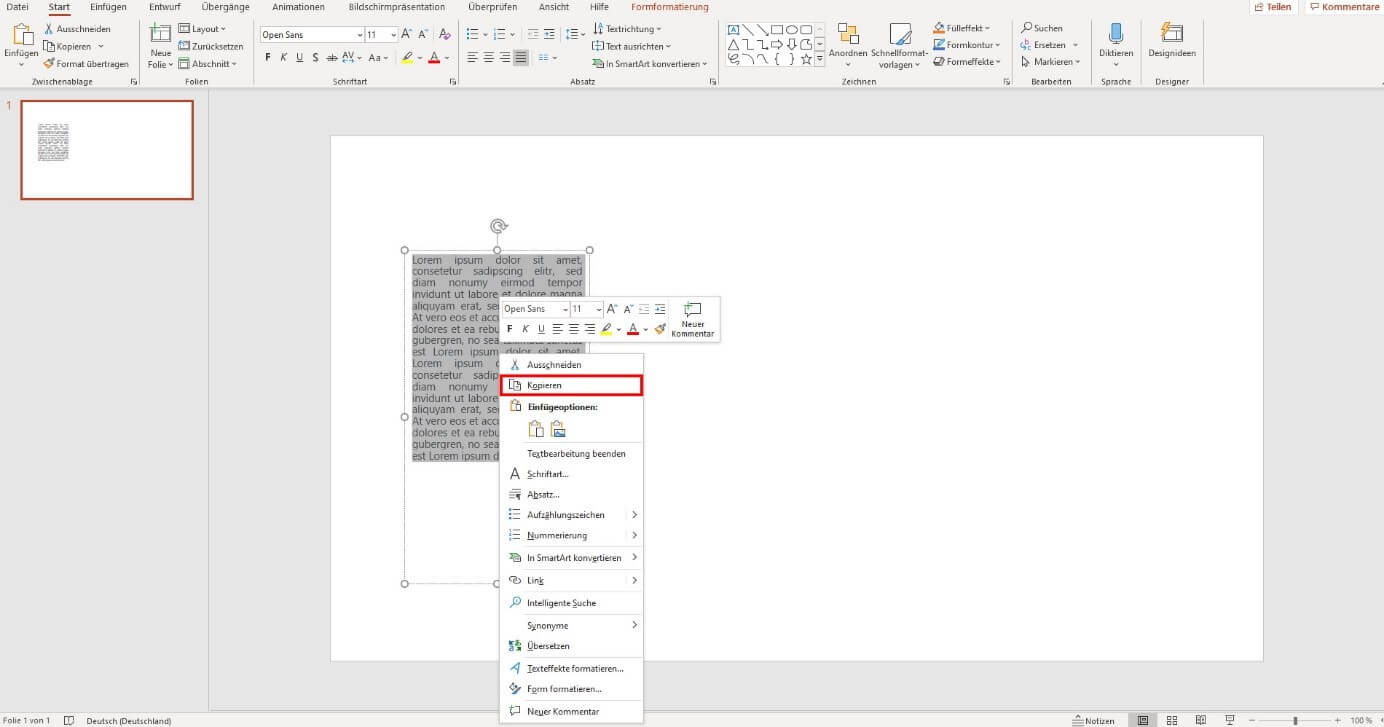Click the format painter brush on the mini toolbar

coord(660,329)
